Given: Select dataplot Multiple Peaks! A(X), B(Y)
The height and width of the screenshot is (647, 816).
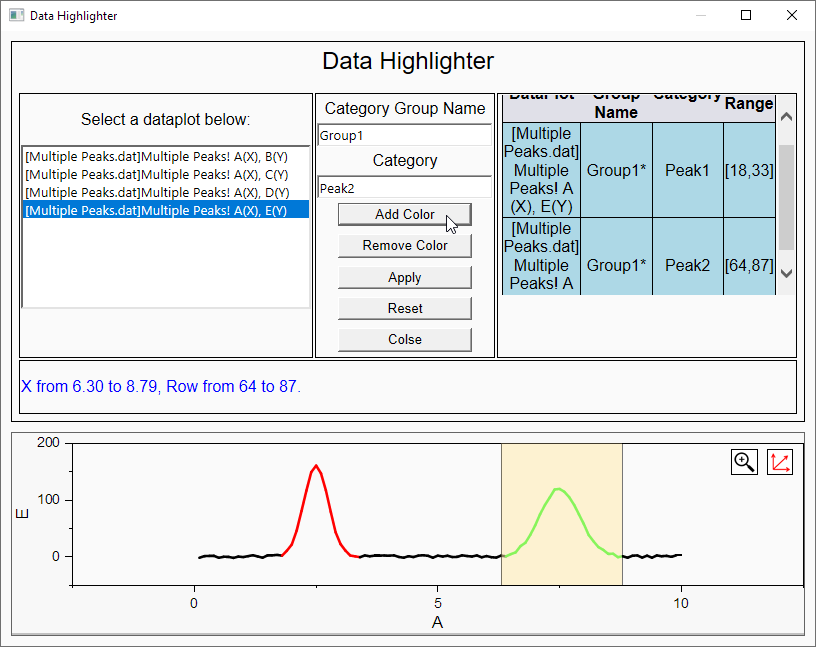Looking at the screenshot, I should point(165,156).
